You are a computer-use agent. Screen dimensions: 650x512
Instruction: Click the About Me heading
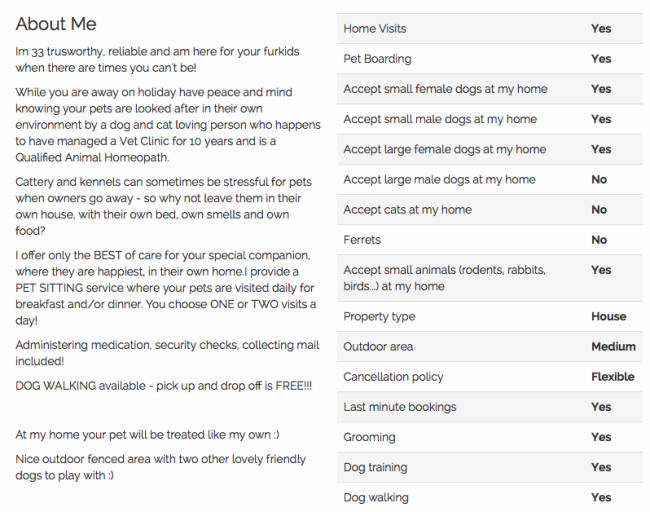(x=56, y=24)
